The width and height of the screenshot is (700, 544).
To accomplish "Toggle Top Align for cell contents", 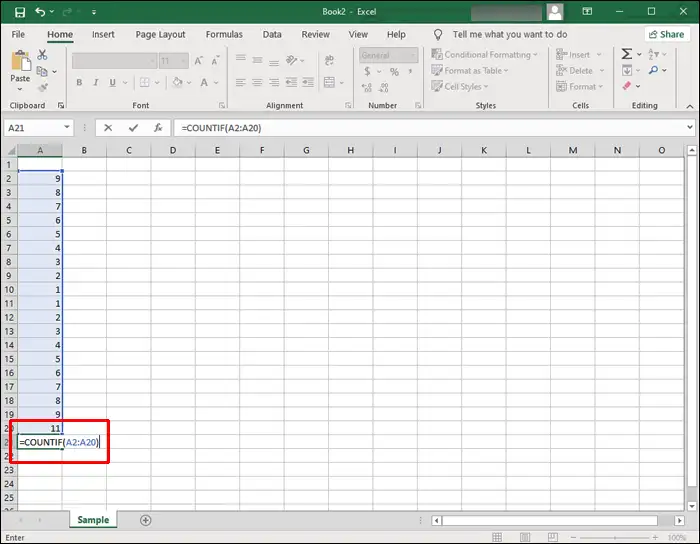I will pyautogui.click(x=241, y=58).
